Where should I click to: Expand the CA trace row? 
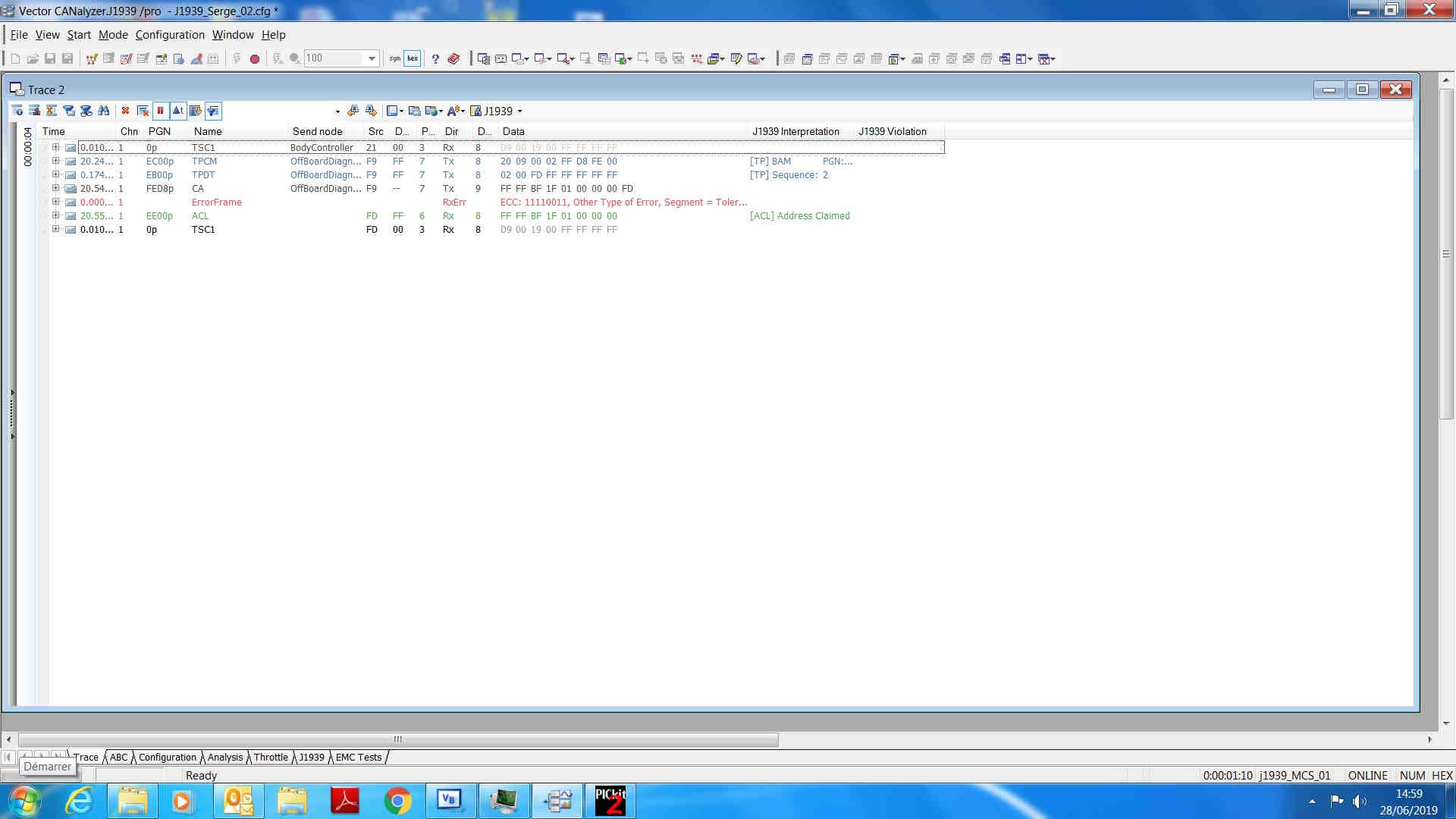pos(55,188)
